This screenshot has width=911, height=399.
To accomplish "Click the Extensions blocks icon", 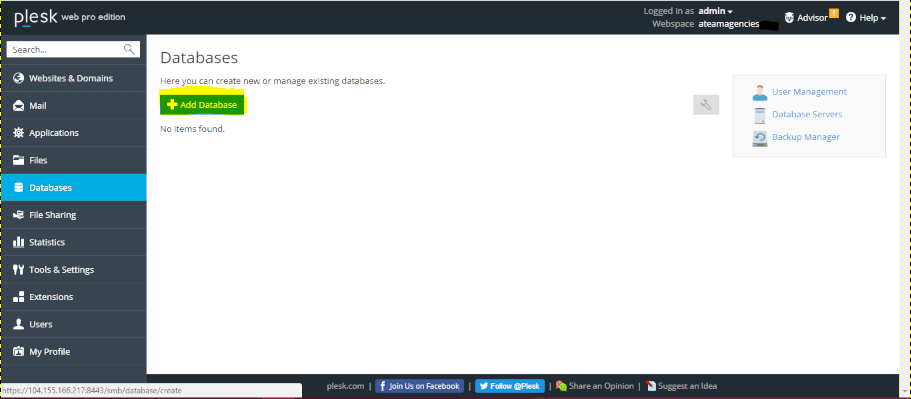I will pyautogui.click(x=18, y=297).
